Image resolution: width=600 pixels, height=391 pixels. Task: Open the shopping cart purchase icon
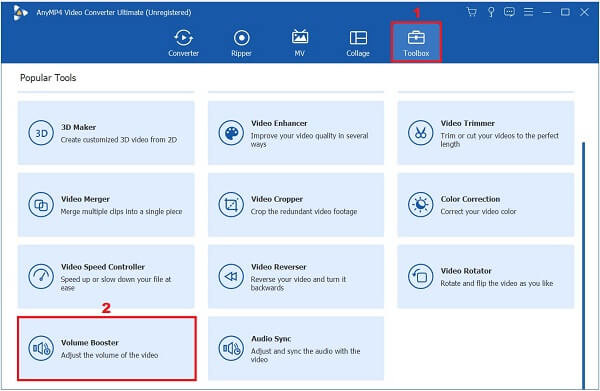pos(471,12)
